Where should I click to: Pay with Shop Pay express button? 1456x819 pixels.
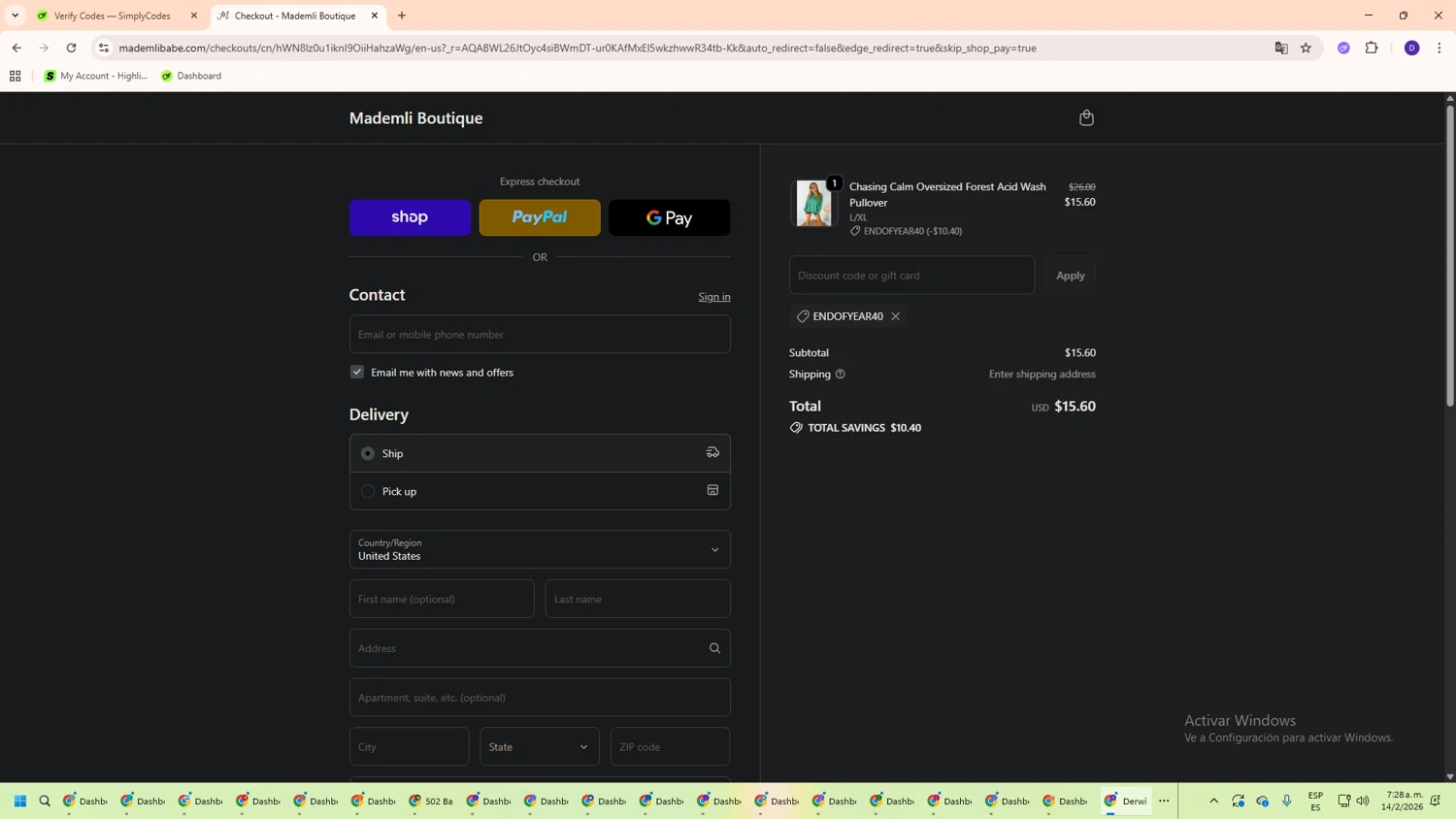410,217
